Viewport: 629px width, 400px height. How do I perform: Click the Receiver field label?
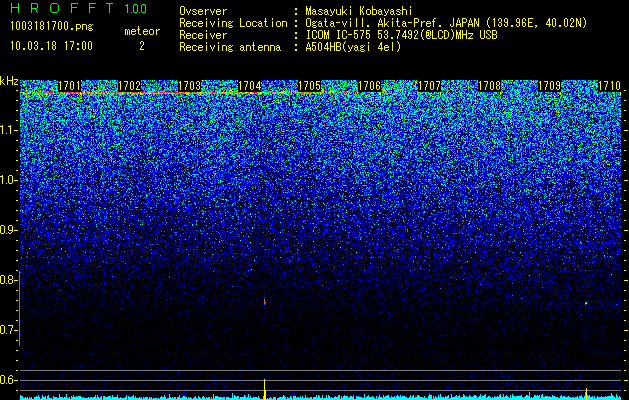pos(203,35)
